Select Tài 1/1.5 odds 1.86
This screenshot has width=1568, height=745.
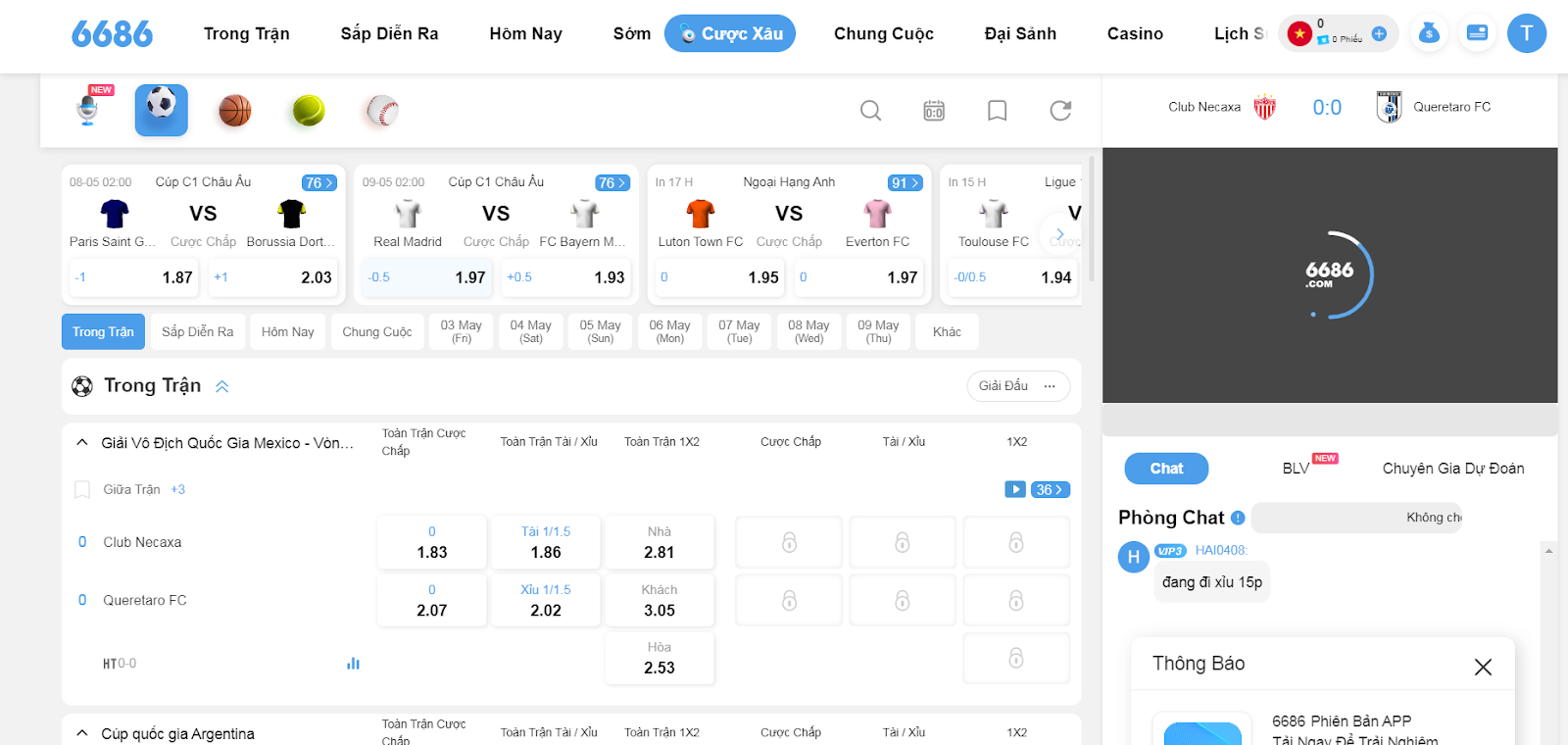tap(546, 542)
